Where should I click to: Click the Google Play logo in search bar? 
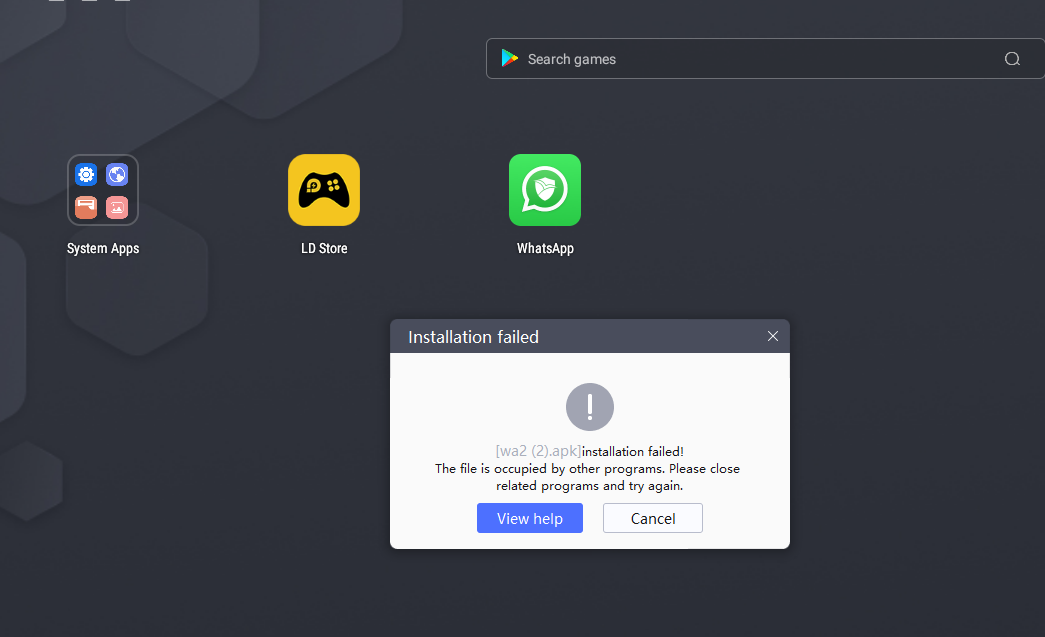click(510, 59)
